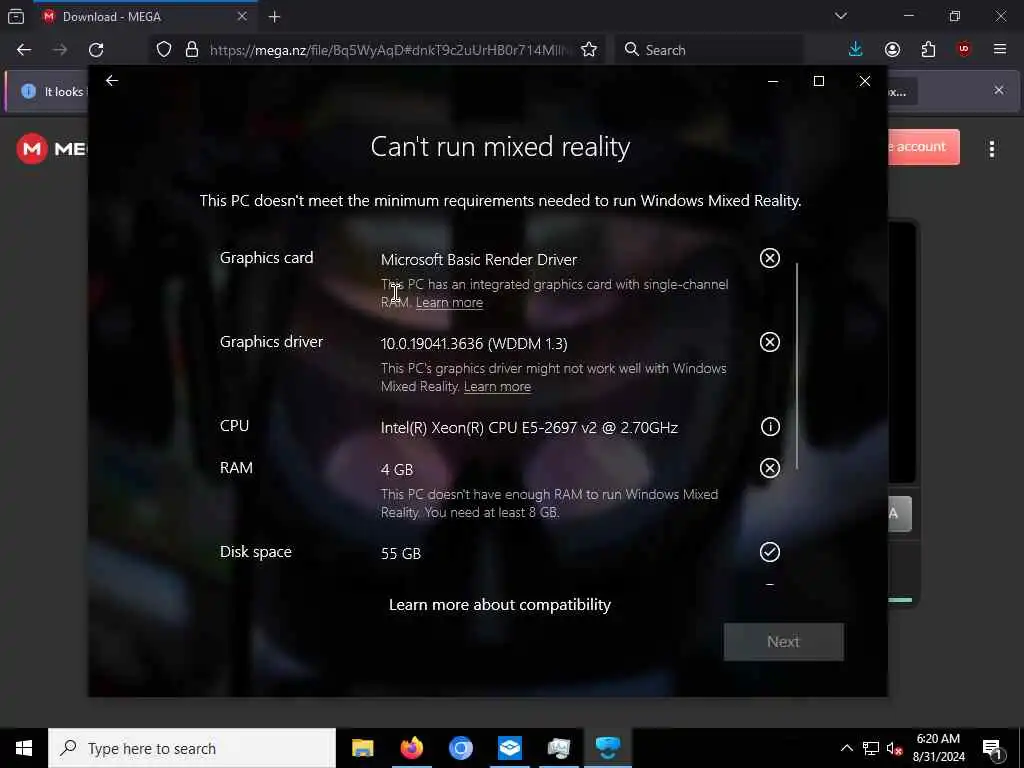The image size is (1024, 768).
Task: Click the Microsoft Basic Render Driver text
Action: point(479,260)
